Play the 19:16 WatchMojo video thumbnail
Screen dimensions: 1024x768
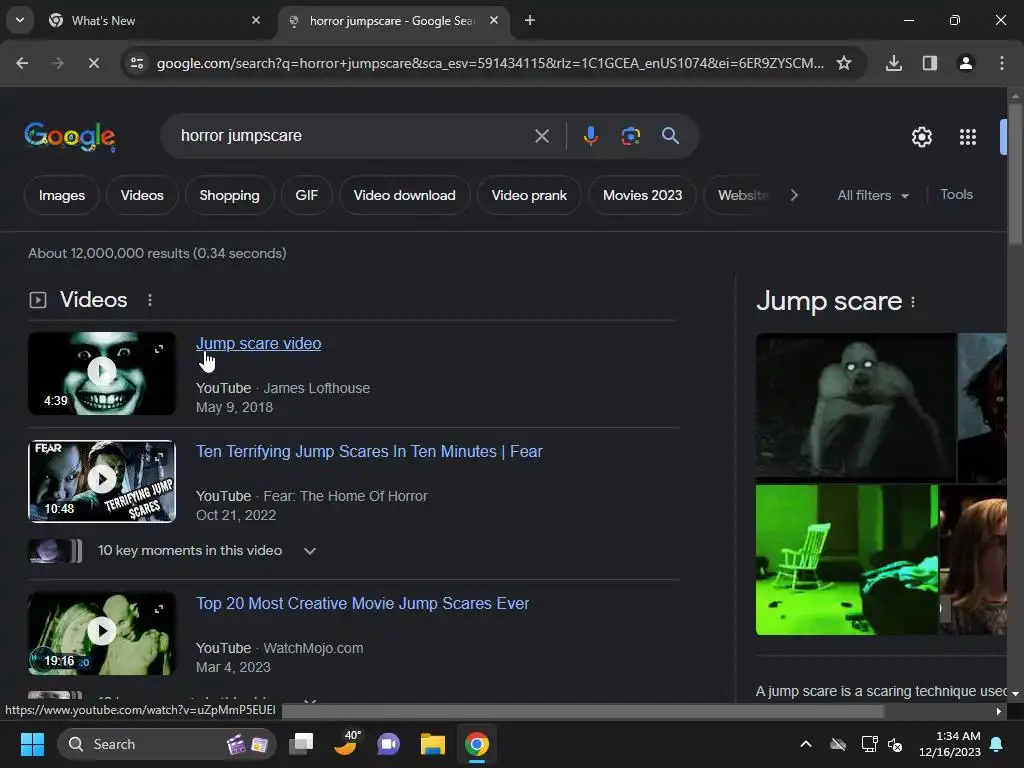click(x=102, y=633)
